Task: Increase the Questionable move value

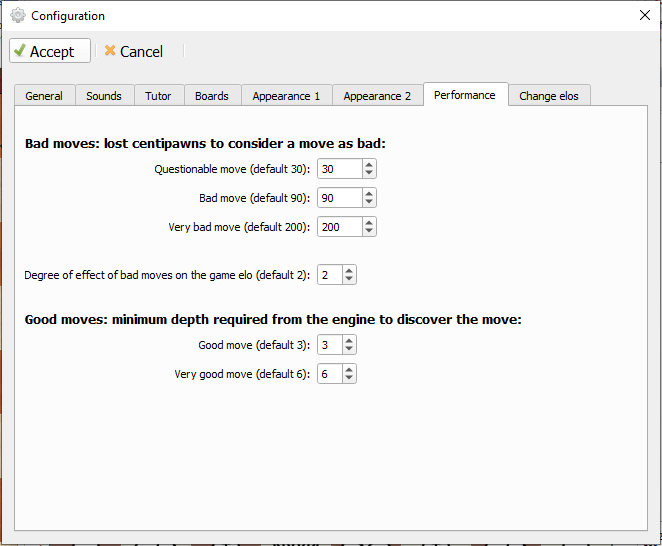Action: (369, 165)
